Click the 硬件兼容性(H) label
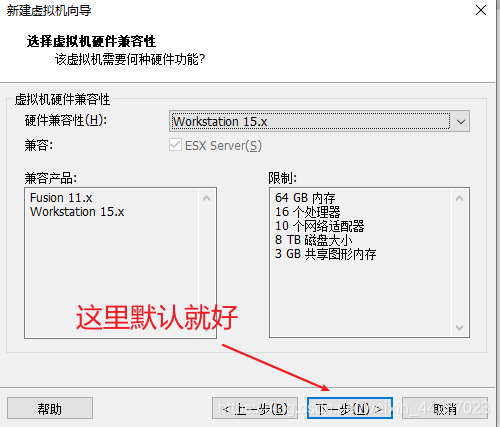The height and width of the screenshot is (427, 500). click(66, 120)
